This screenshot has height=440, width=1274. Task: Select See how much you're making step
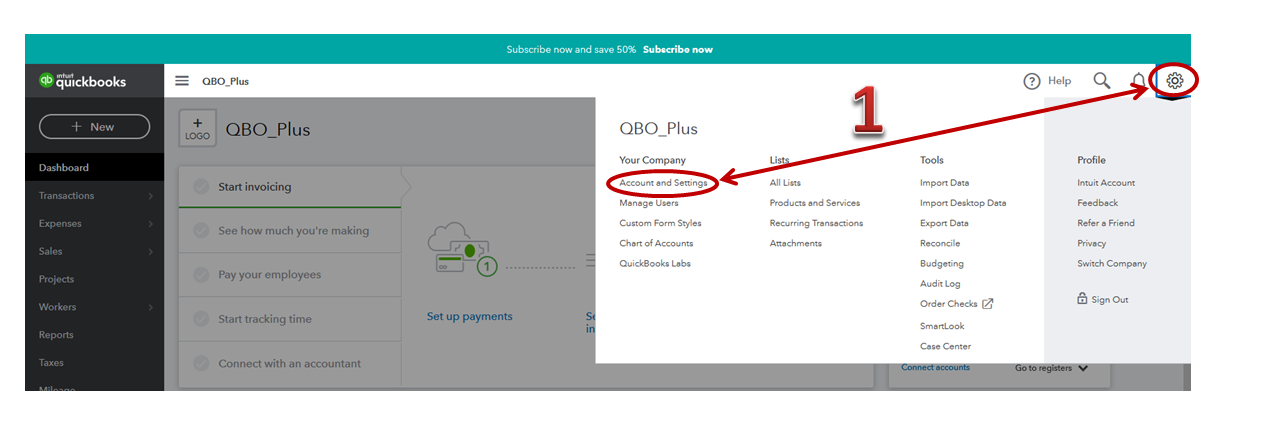pyautogui.click(x=290, y=231)
